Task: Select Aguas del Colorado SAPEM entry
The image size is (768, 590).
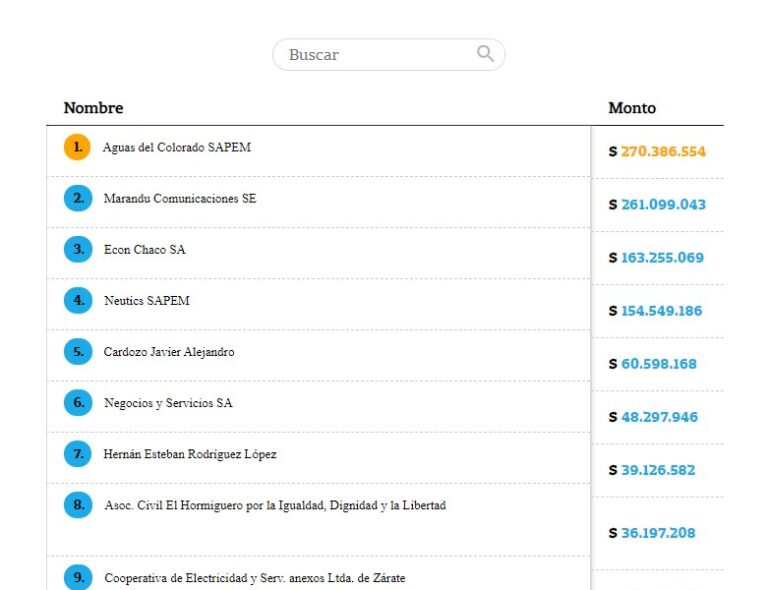Action: tap(176, 148)
